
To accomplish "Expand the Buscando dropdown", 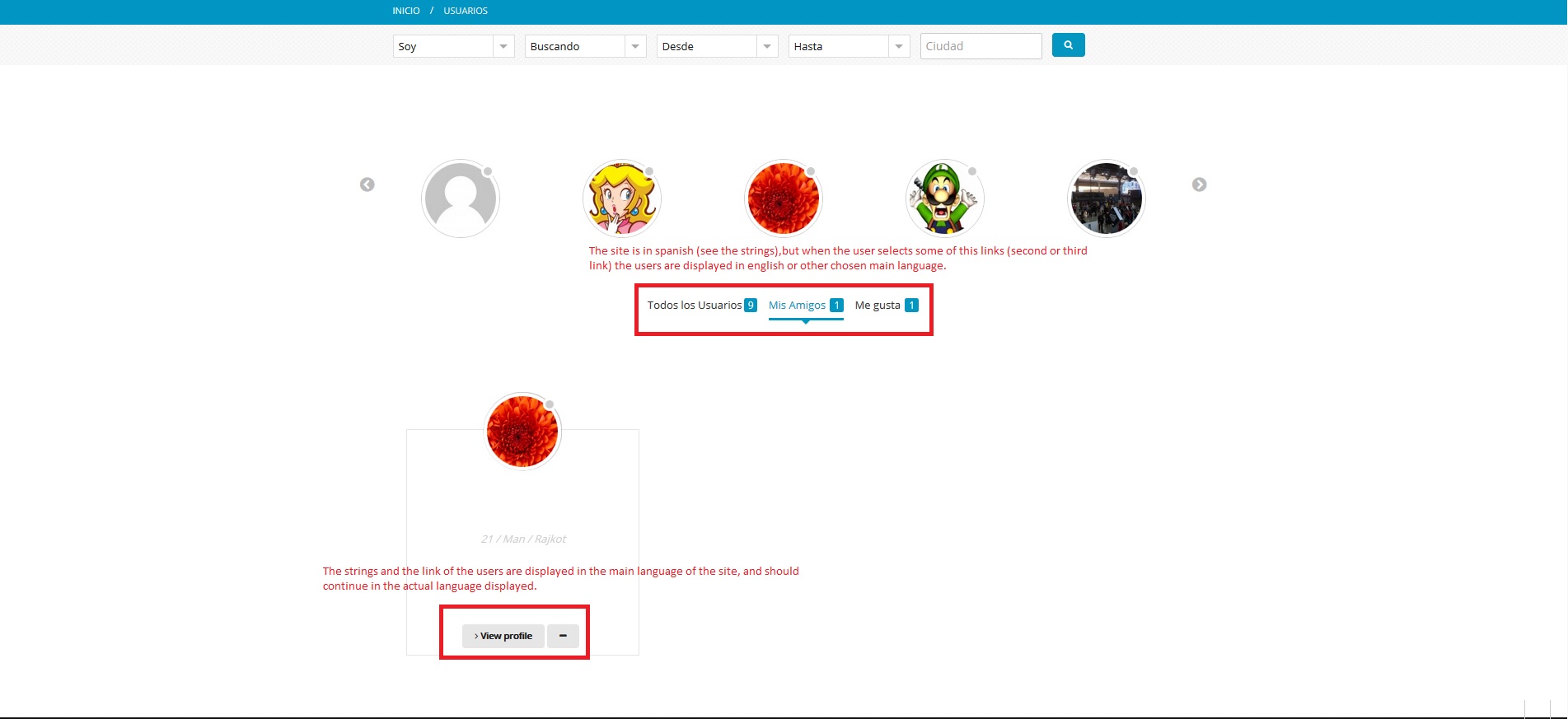I will 585,46.
